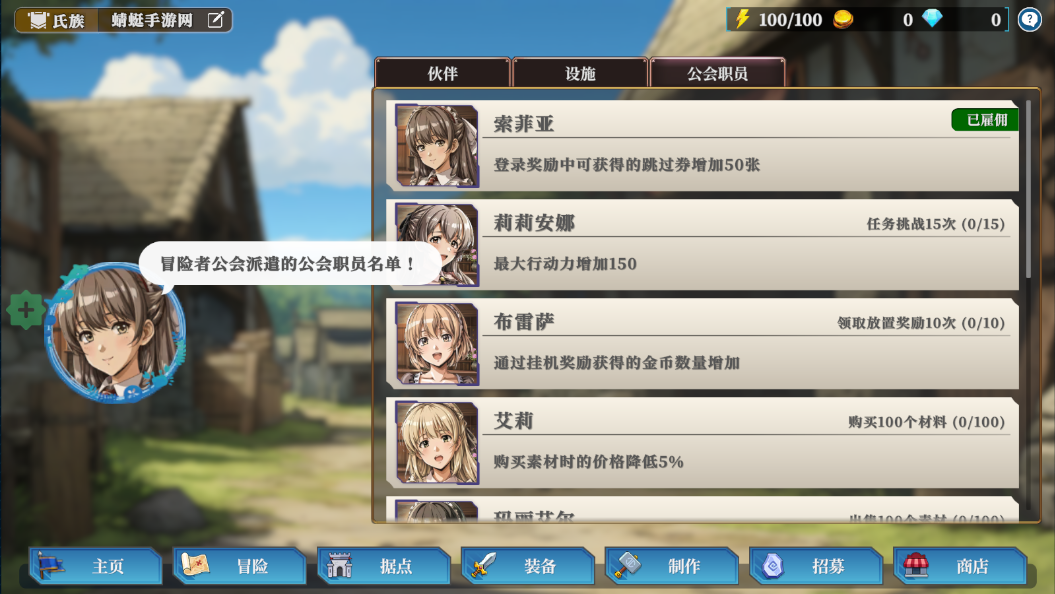Open 装备 equipment sword button

[528, 566]
